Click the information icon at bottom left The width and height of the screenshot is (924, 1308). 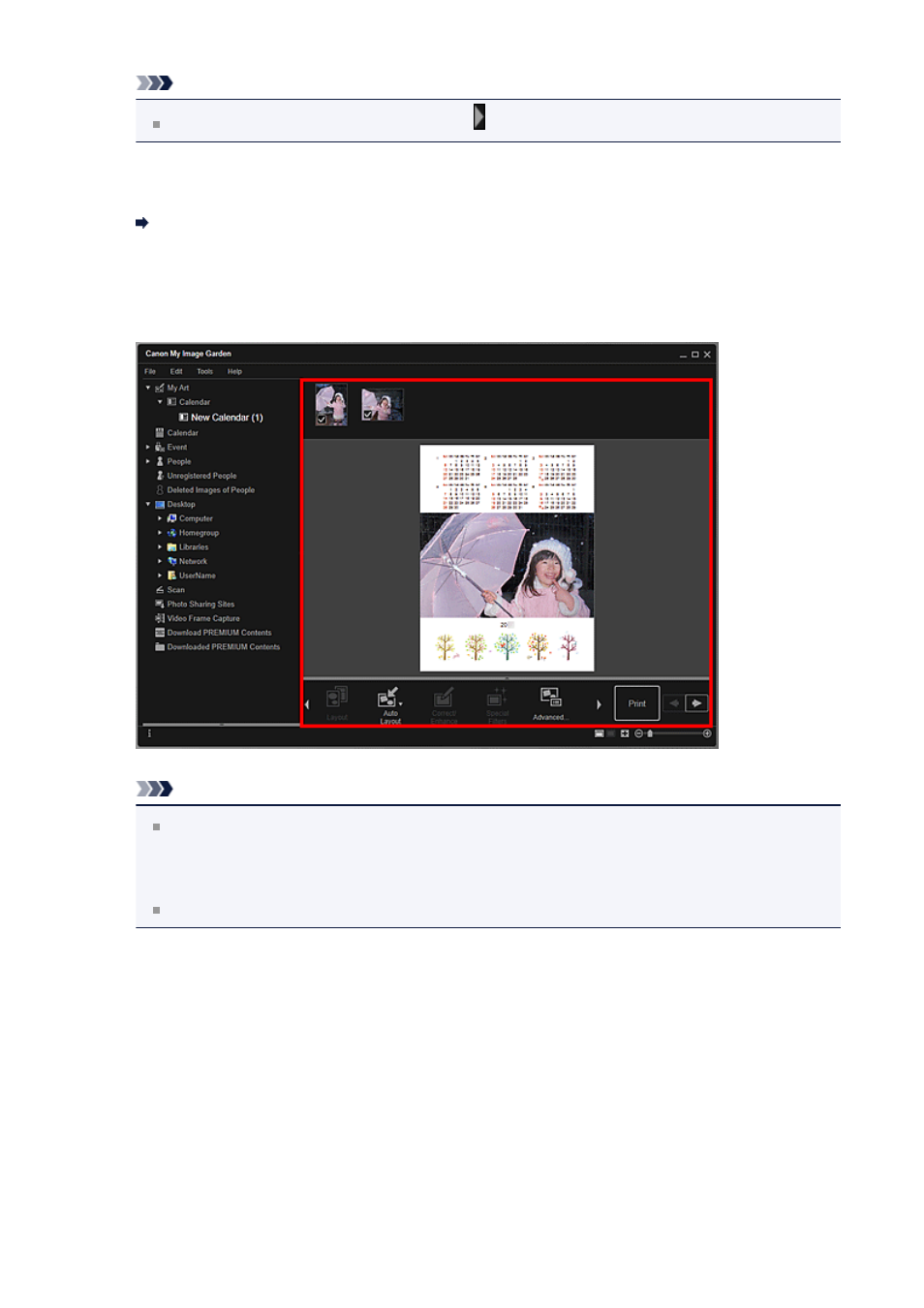[149, 733]
